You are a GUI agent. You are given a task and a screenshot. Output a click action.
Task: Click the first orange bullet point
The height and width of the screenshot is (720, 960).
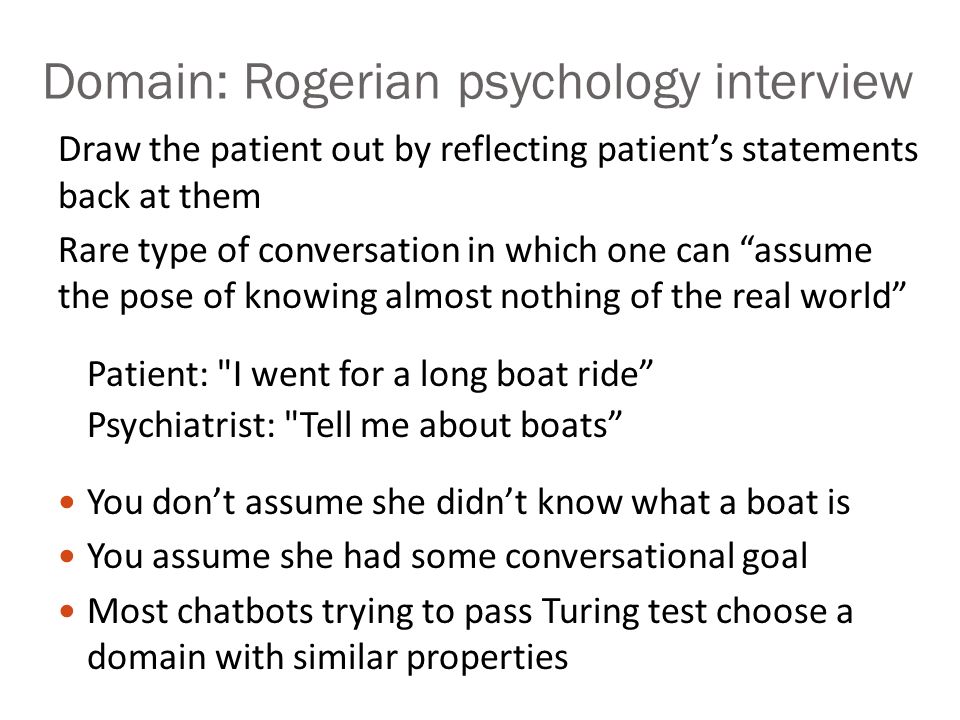[67, 503]
